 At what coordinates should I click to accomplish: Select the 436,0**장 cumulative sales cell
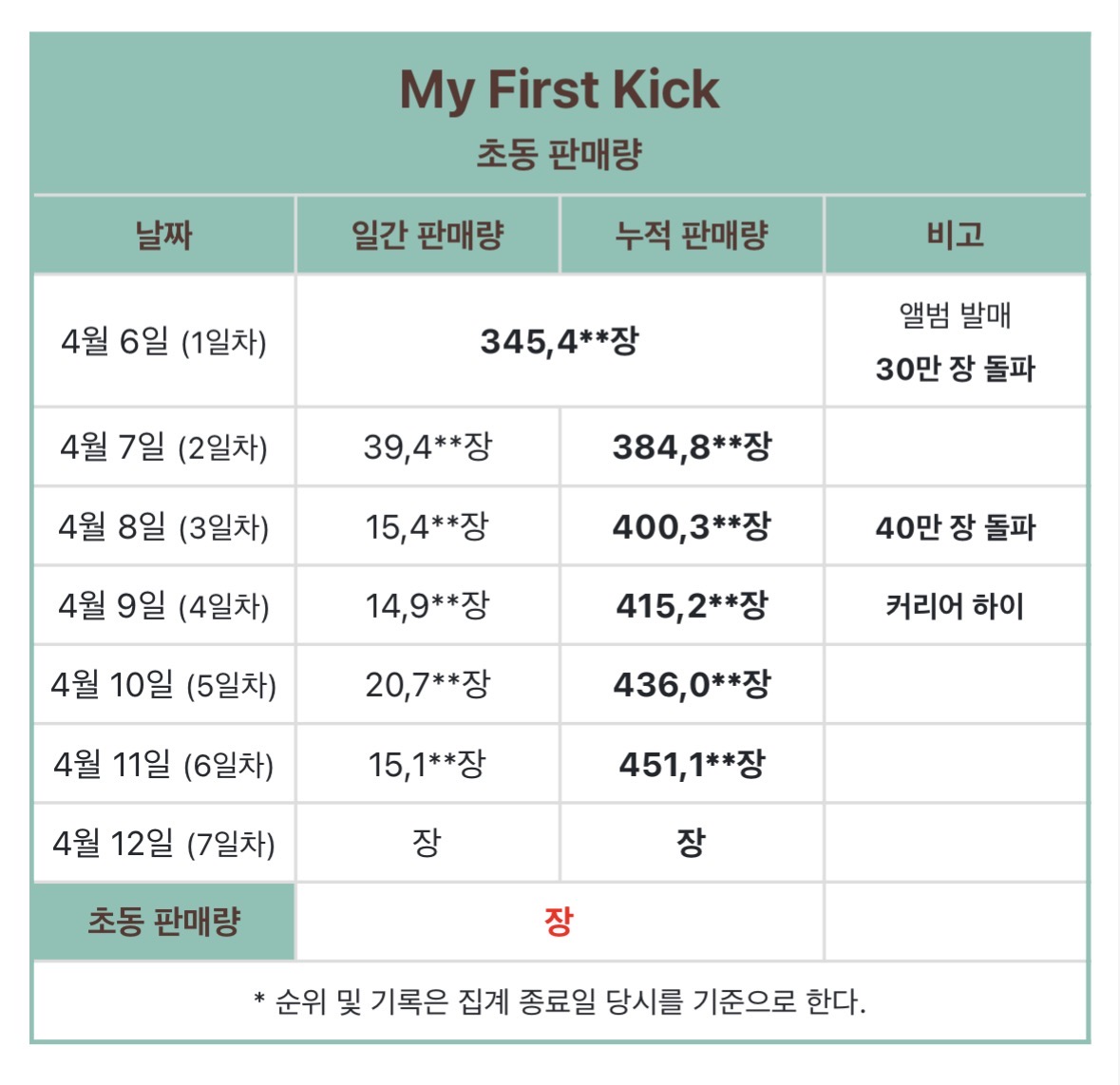coord(692,684)
